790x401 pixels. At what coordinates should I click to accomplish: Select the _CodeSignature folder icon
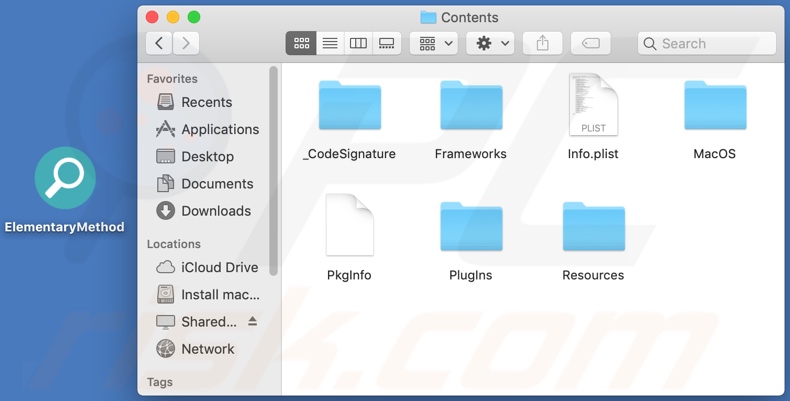350,105
